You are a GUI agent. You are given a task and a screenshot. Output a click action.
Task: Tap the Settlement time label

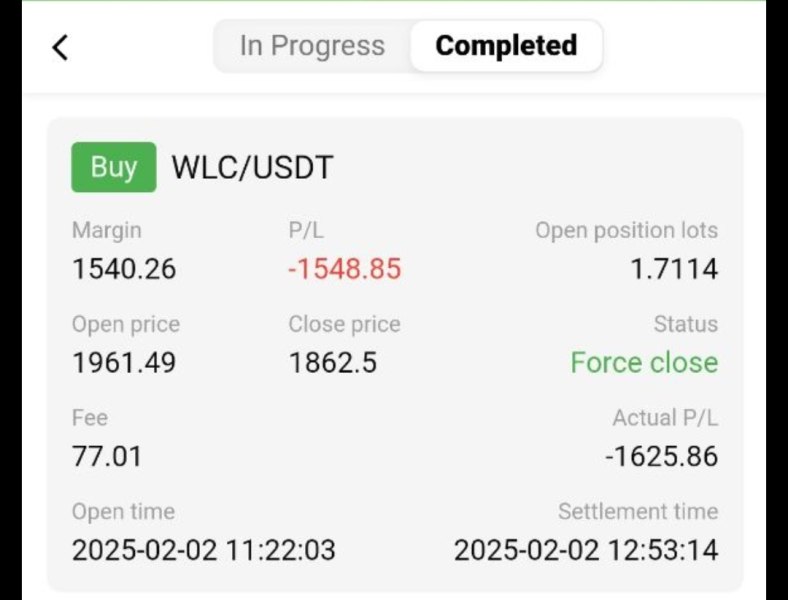tap(638, 512)
